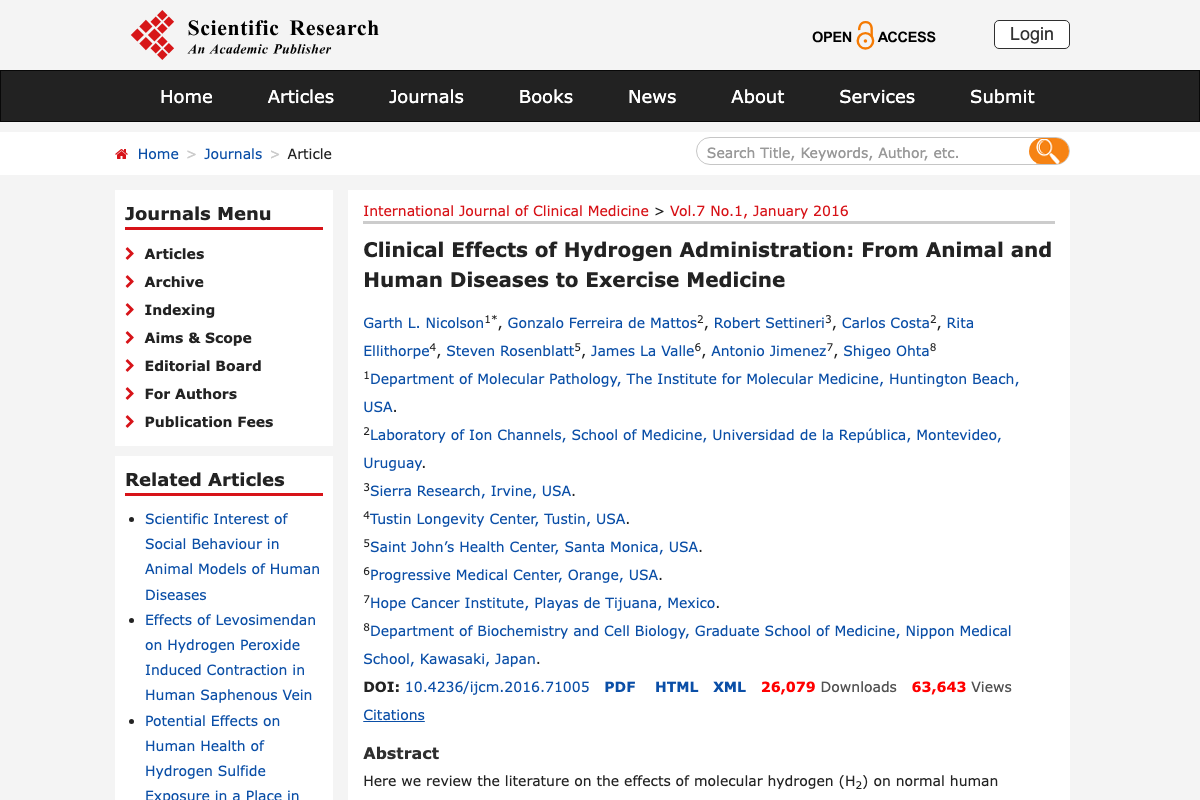Select the journal name International Journal of Clinical Medicine

(505, 211)
